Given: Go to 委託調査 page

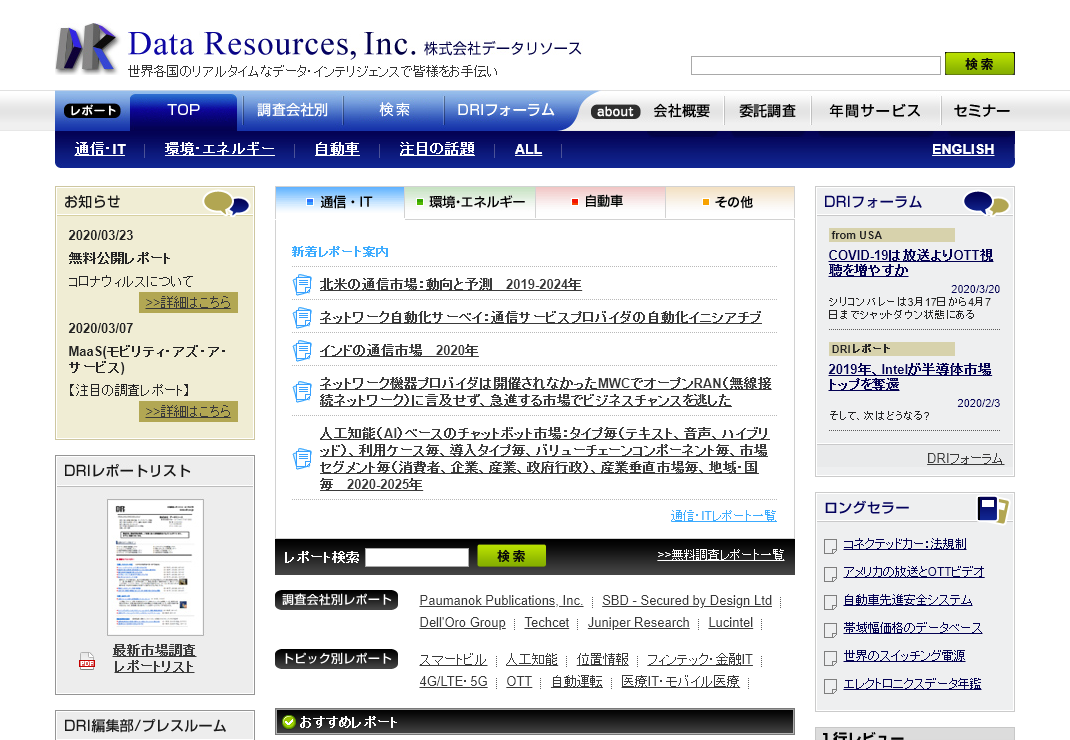Looking at the screenshot, I should [x=768, y=111].
